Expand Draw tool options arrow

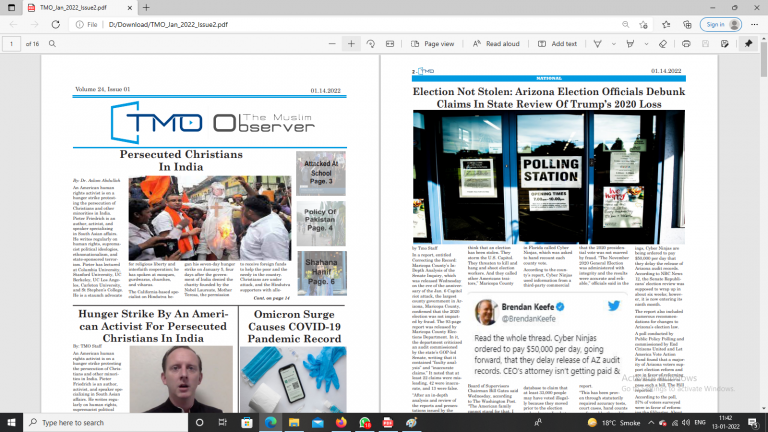(614, 44)
